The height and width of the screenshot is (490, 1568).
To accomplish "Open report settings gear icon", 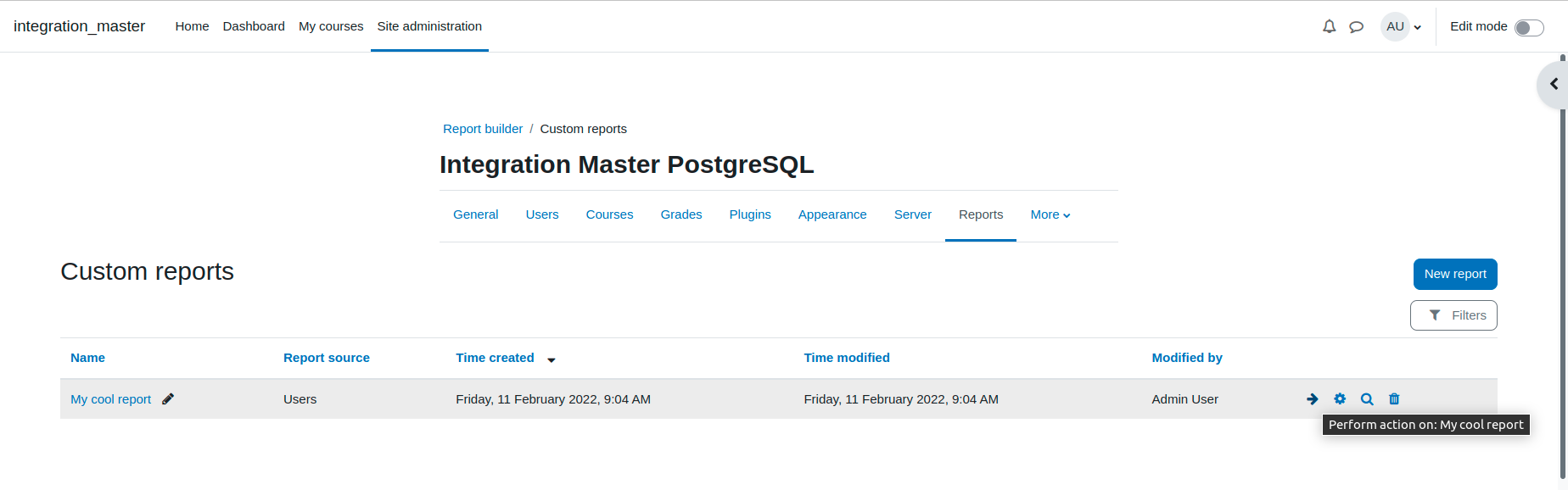I will pos(1340,398).
